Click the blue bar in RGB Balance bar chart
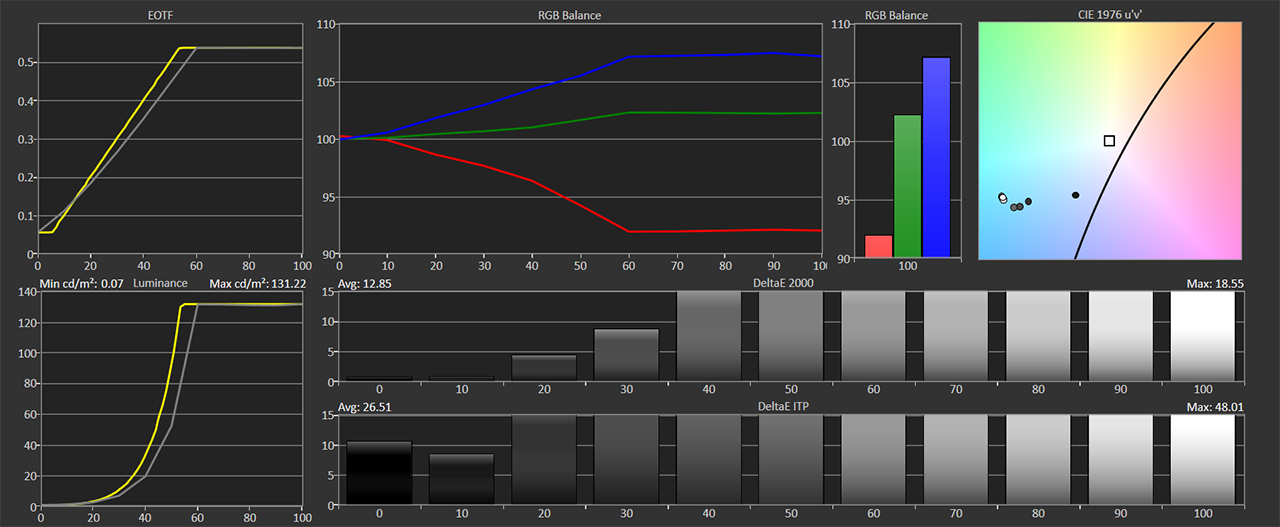The height and width of the screenshot is (527, 1280). point(936,157)
